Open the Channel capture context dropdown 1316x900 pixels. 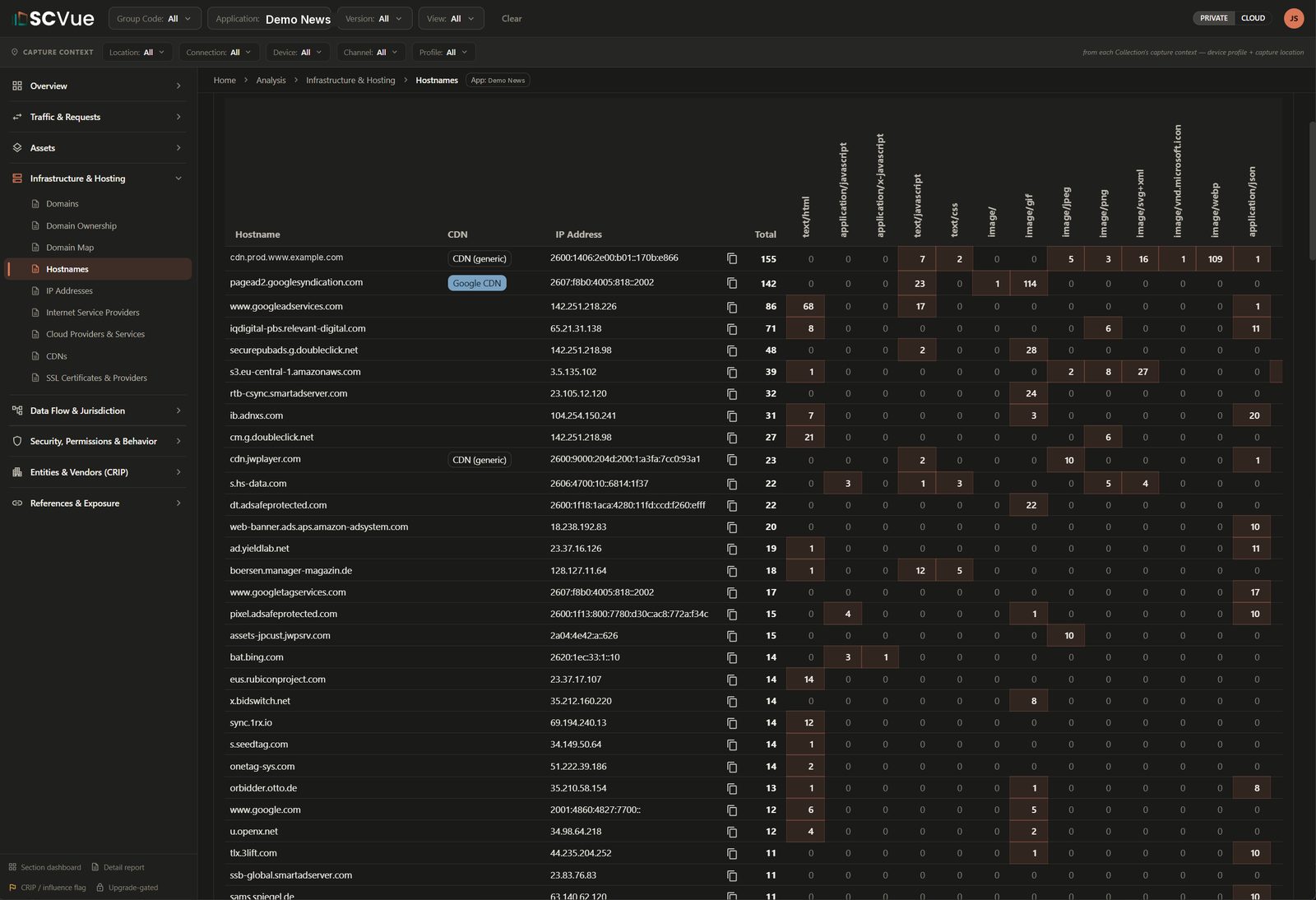371,52
